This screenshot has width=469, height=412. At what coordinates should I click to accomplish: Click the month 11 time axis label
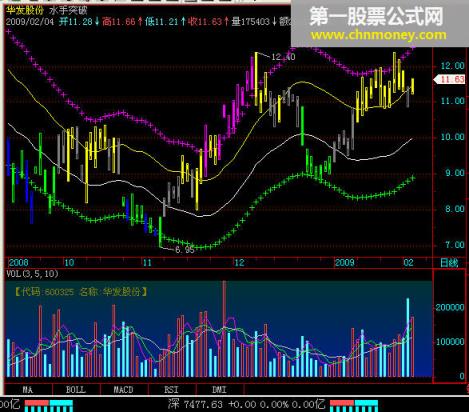click(x=147, y=263)
